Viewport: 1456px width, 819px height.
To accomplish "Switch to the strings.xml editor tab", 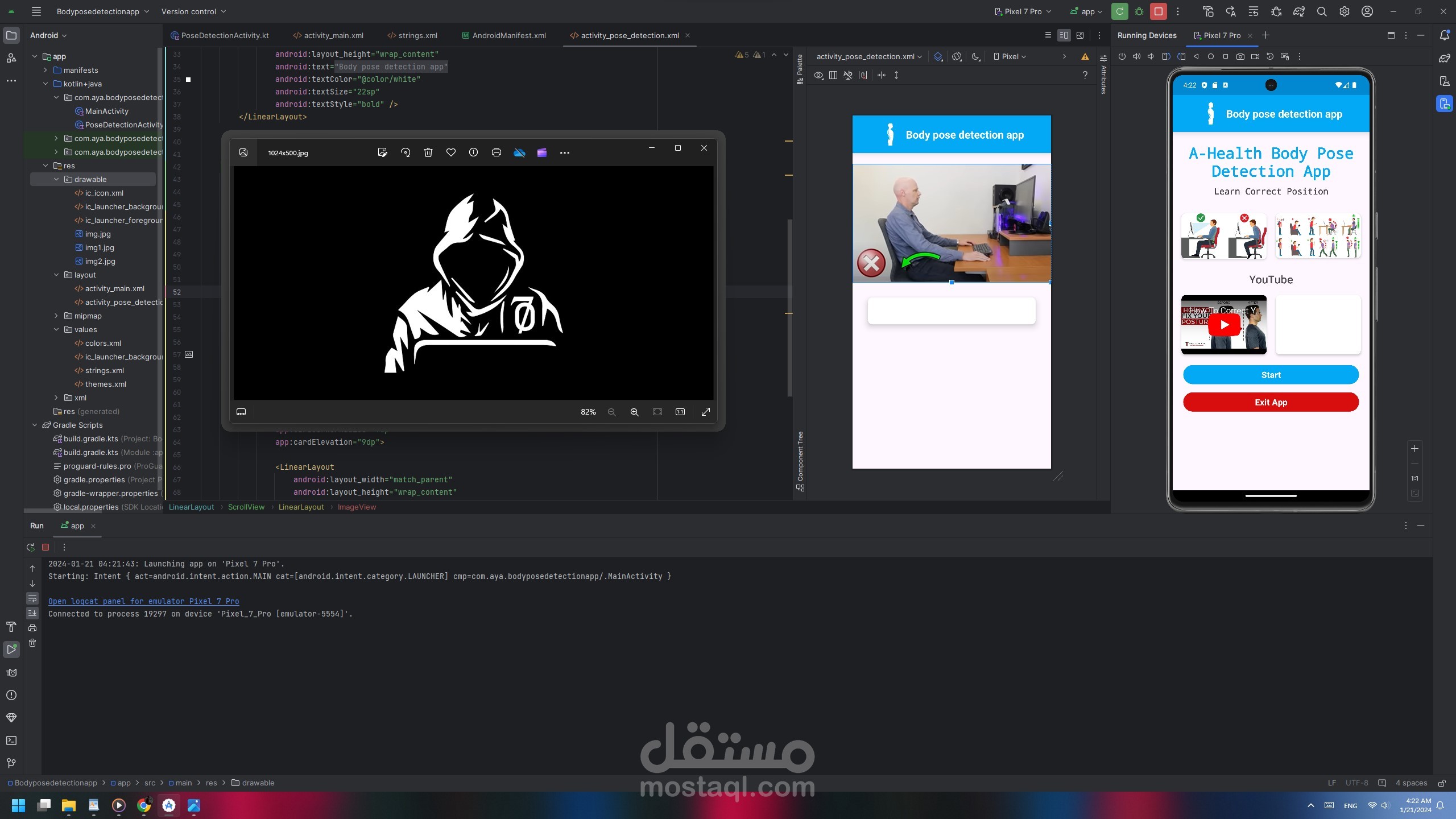I will pos(417,35).
